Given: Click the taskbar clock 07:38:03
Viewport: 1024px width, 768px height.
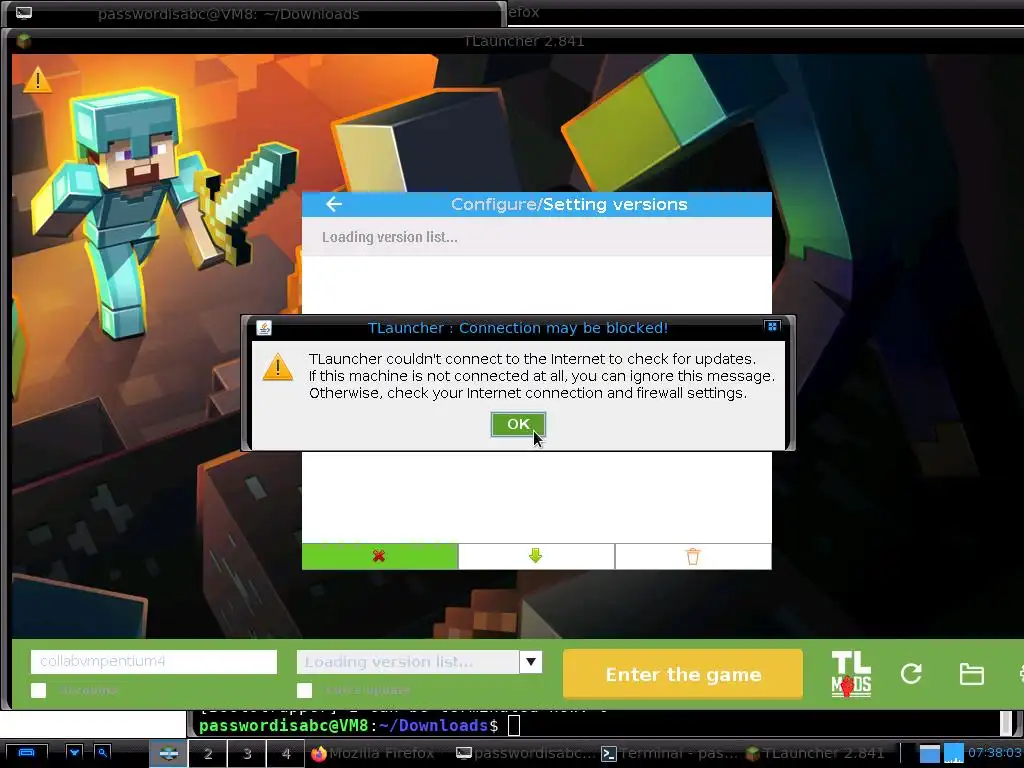Looking at the screenshot, I should 994,752.
